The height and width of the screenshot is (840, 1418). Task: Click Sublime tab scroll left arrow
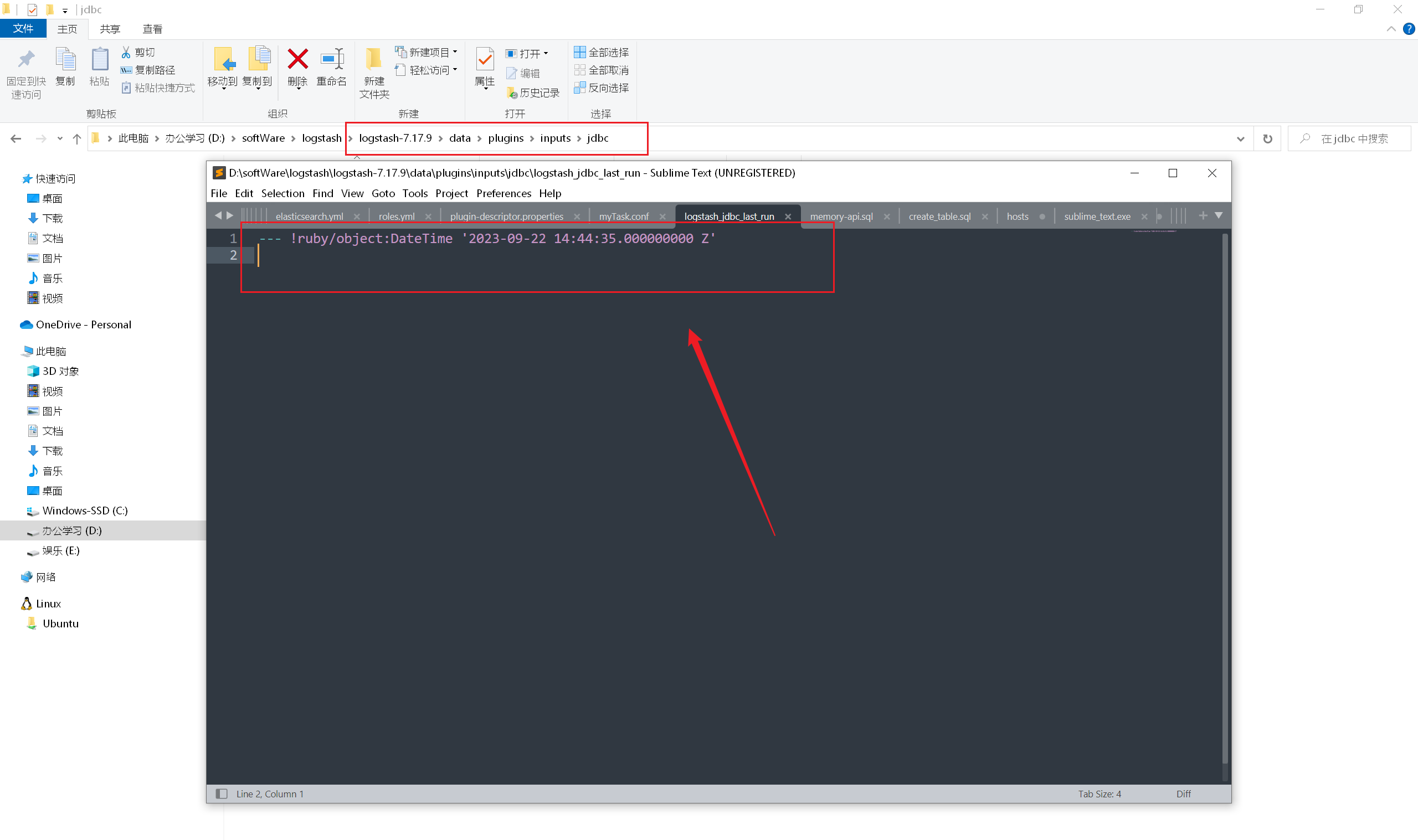(x=218, y=215)
